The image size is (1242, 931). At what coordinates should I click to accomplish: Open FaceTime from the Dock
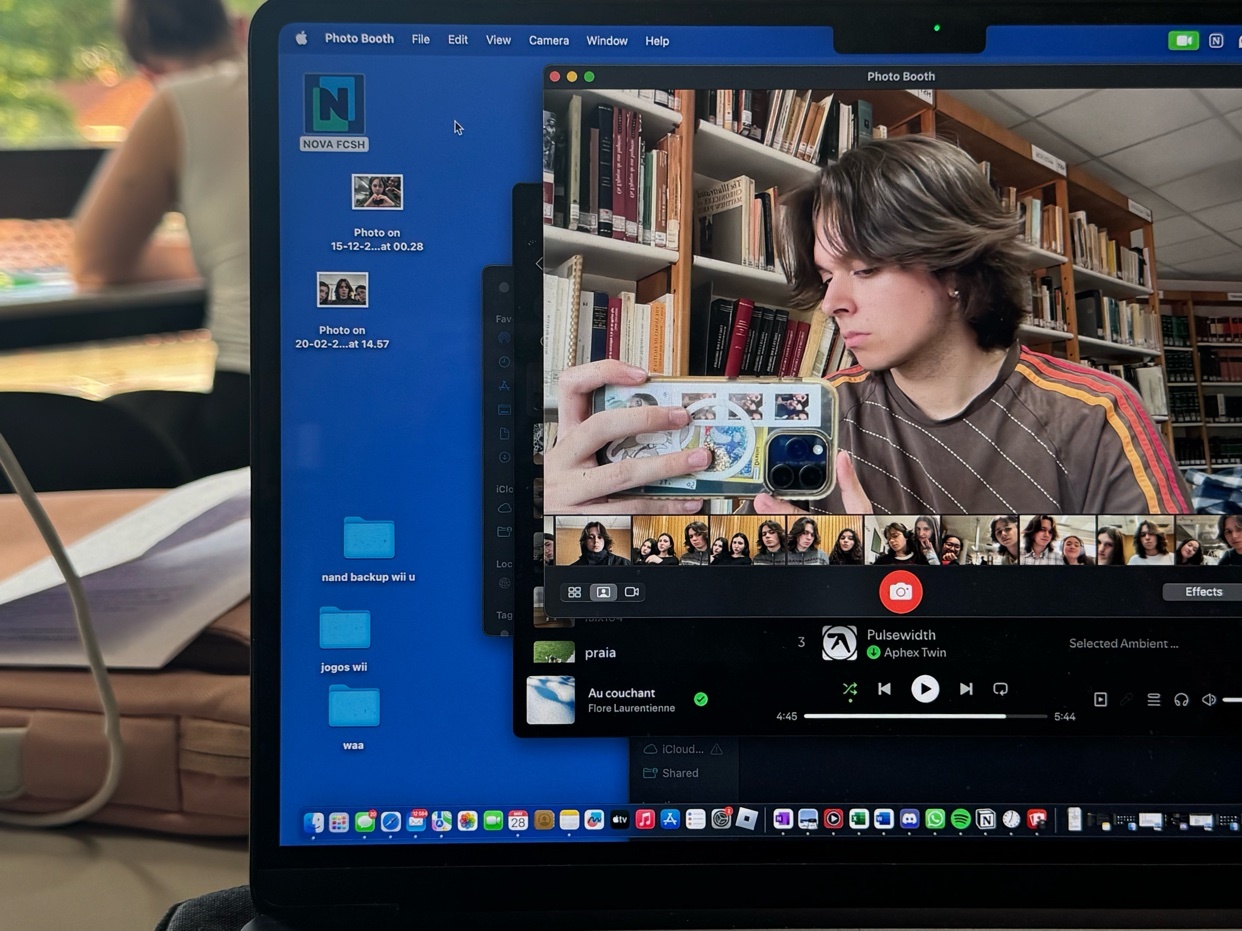click(x=493, y=821)
